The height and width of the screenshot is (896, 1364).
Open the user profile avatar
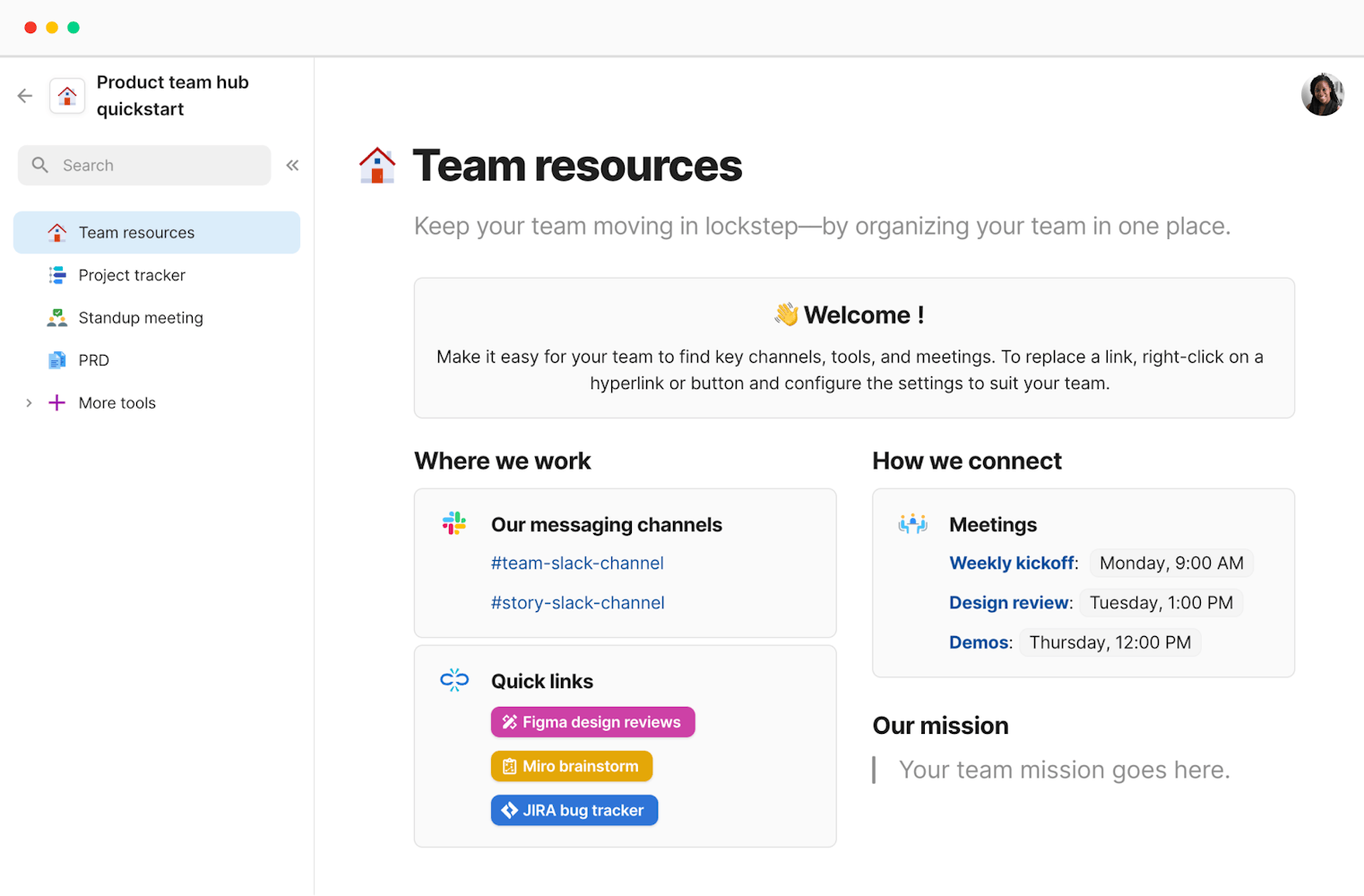(x=1322, y=94)
